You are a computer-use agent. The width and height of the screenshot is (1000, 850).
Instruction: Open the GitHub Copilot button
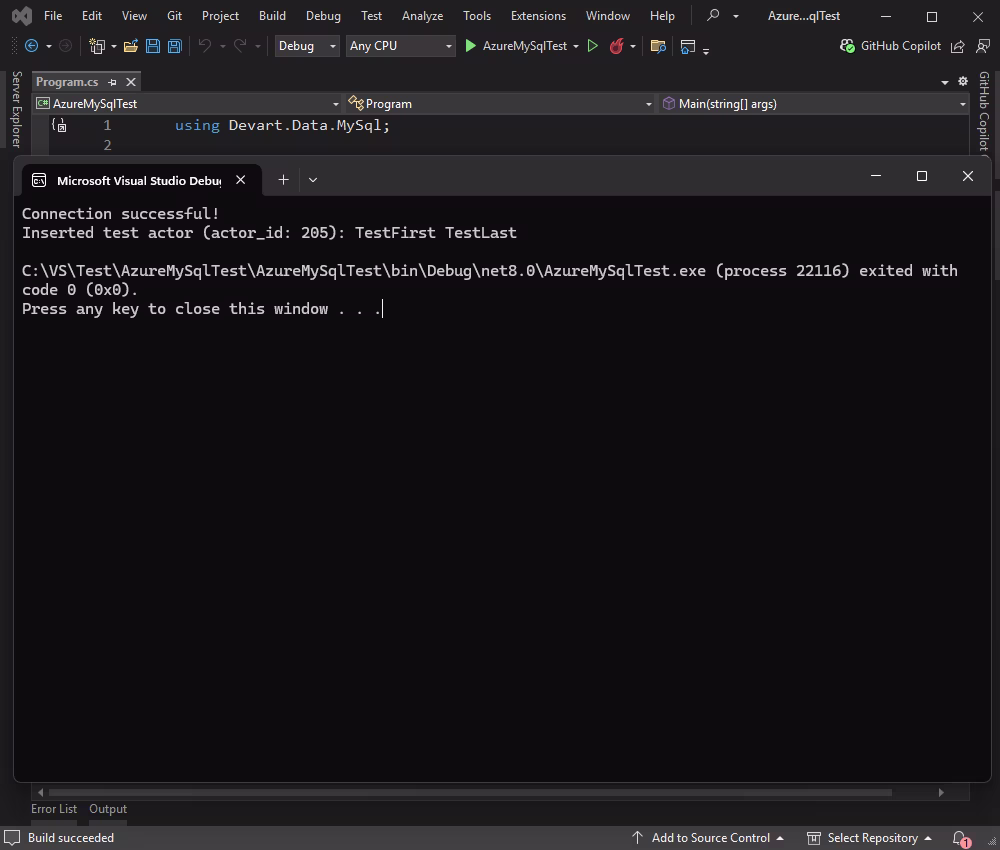[x=891, y=46]
